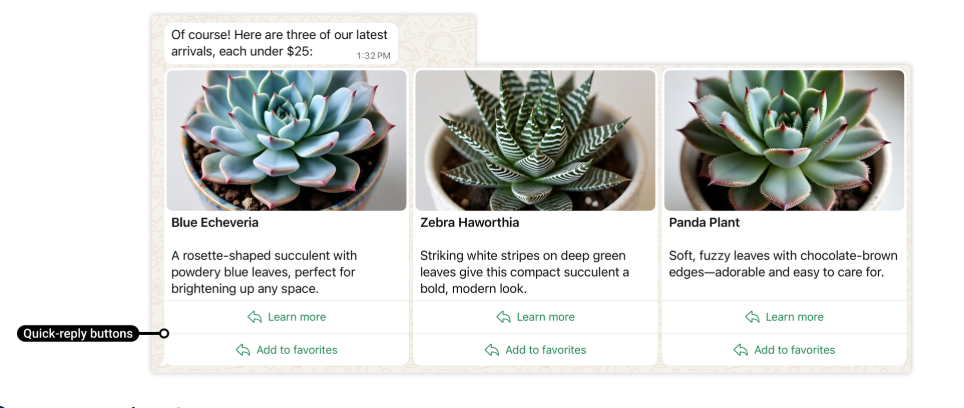
Task: Click the reply arrow icon on Panda Plant's Learn more
Action: tap(752, 317)
